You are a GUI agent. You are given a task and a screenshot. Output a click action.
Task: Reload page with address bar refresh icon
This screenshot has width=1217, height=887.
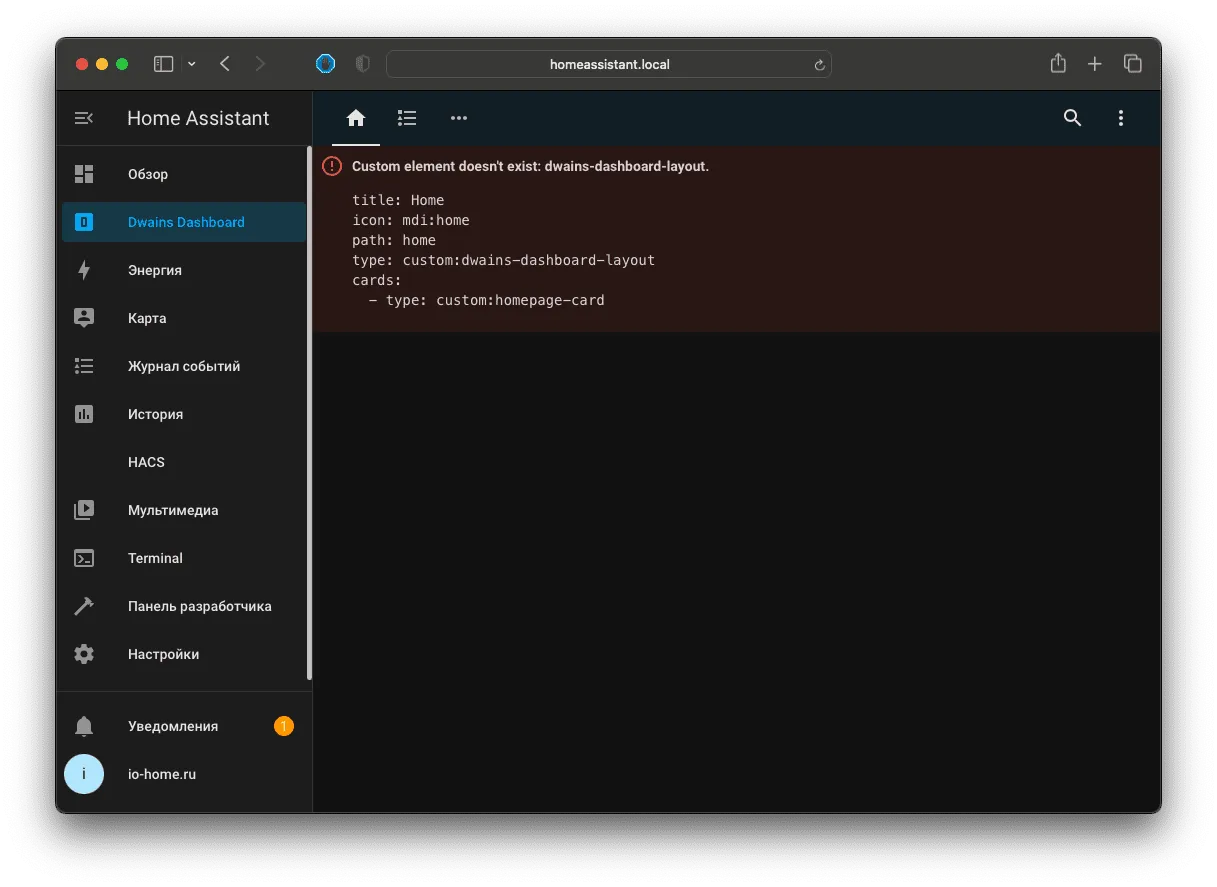tap(819, 65)
